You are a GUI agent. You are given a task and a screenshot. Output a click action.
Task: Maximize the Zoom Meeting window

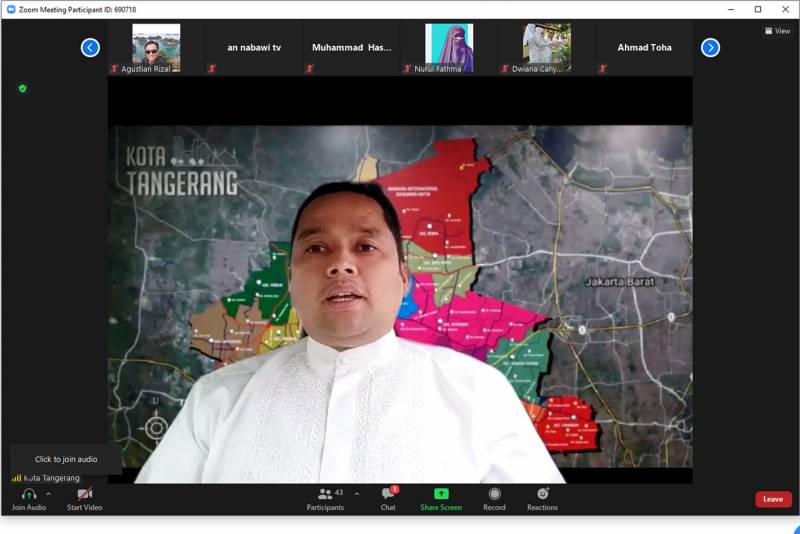tap(758, 9)
